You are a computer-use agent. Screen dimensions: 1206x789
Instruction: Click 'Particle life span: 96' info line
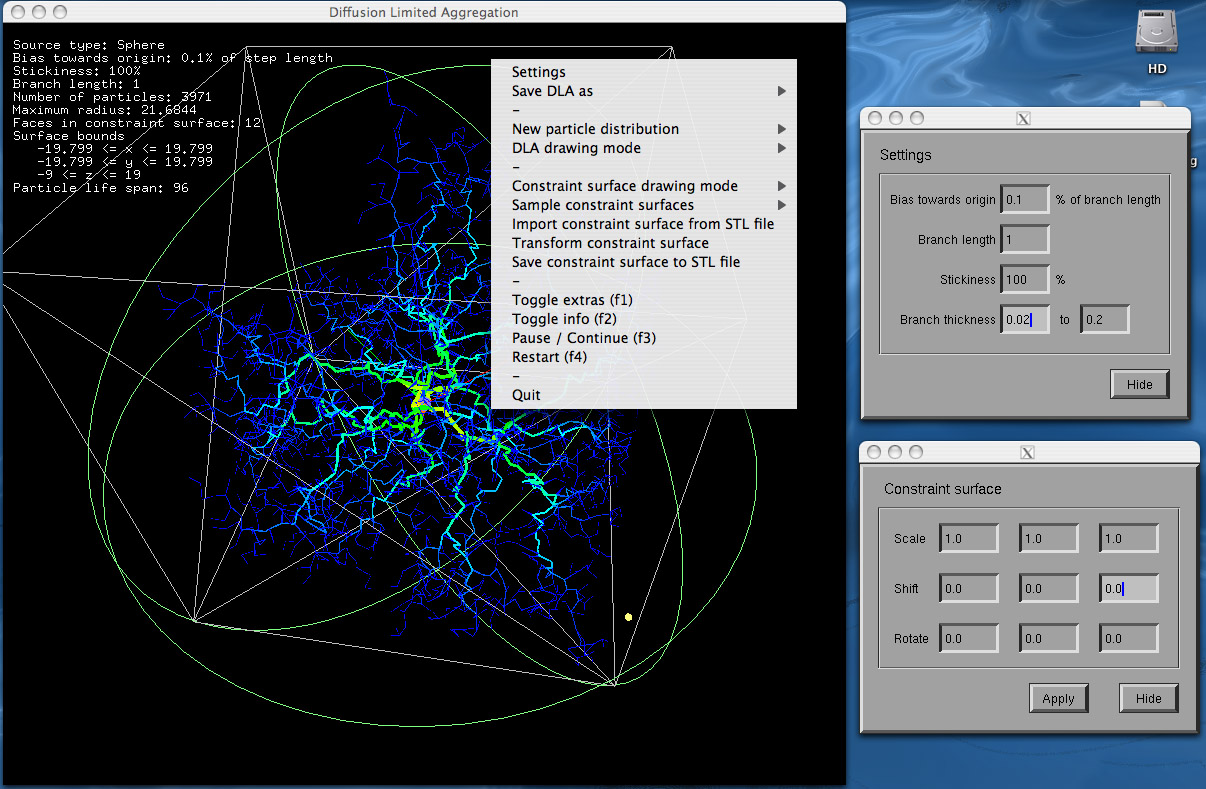(101, 188)
